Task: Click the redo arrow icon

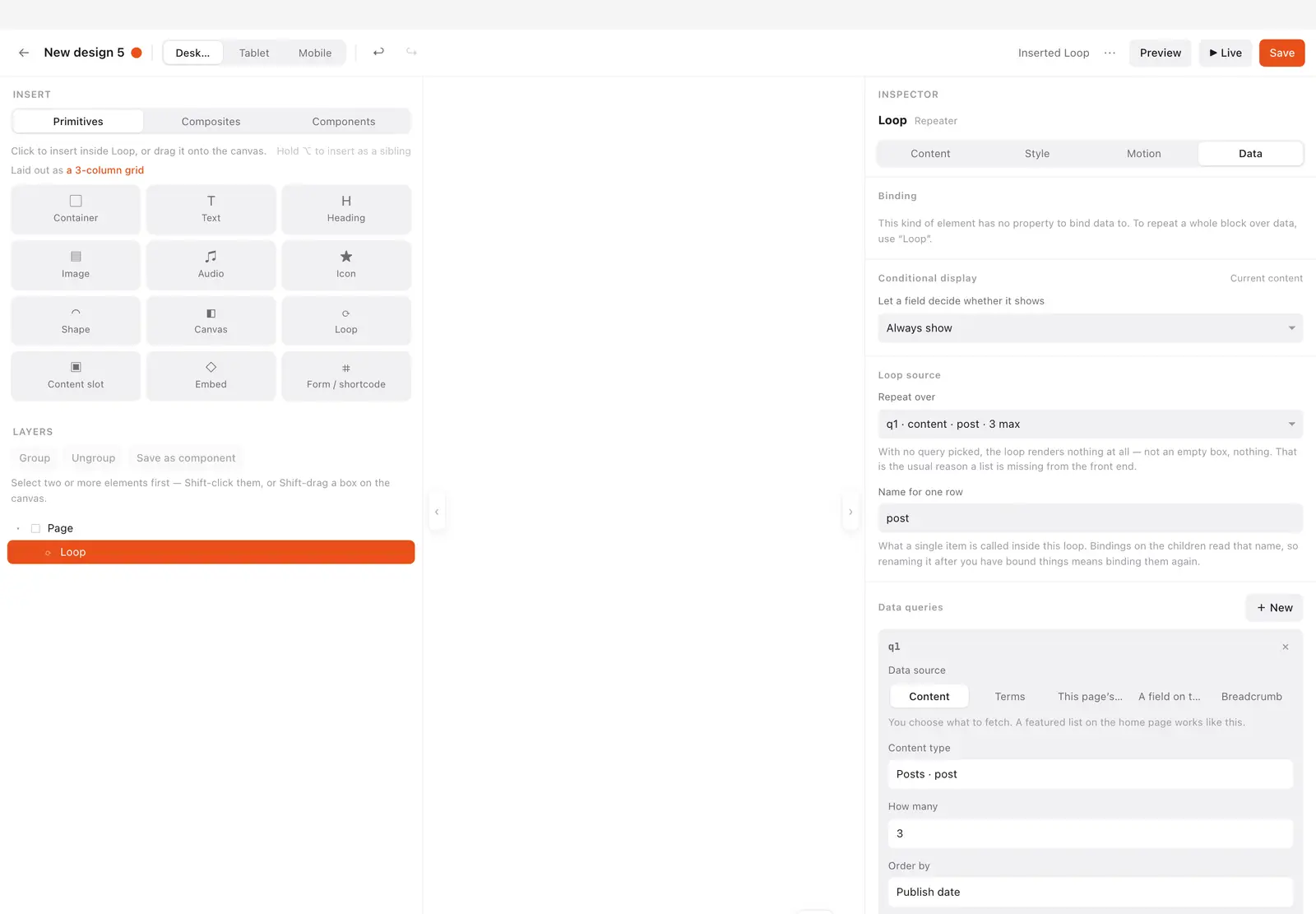Action: (x=411, y=53)
